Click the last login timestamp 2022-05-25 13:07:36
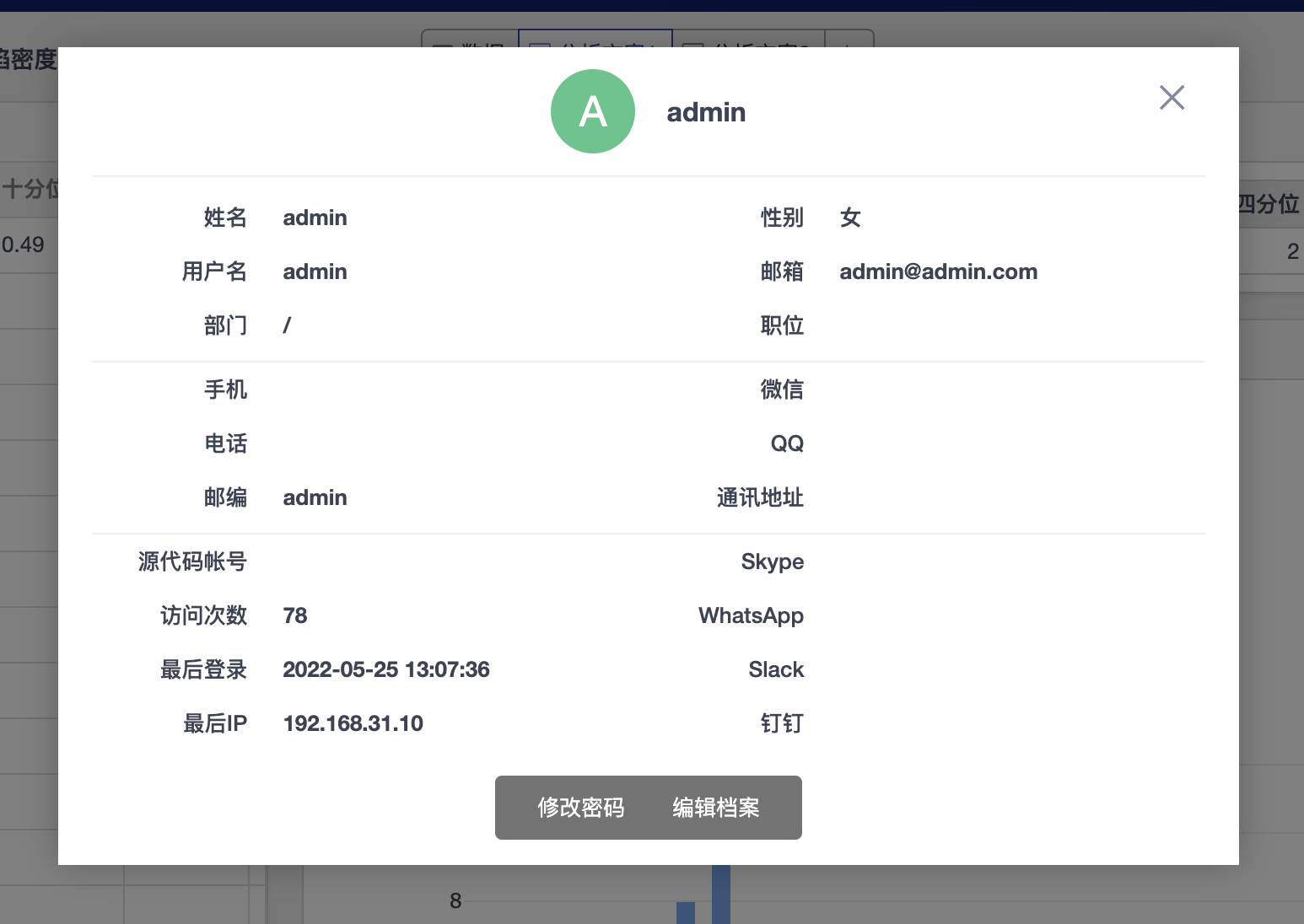Viewport: 1304px width, 924px height. pos(385,669)
